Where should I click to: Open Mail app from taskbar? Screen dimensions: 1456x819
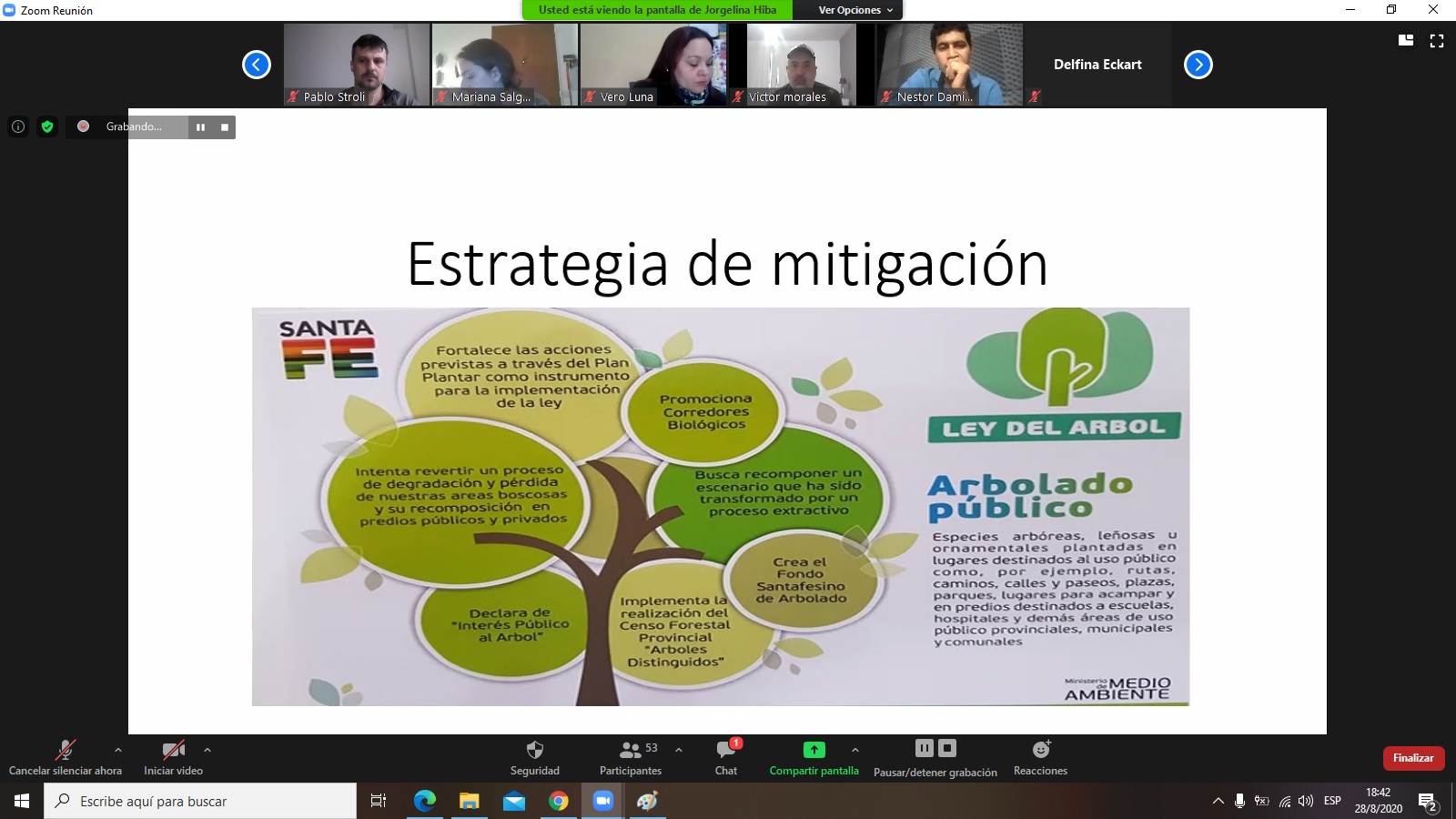pos(514,801)
